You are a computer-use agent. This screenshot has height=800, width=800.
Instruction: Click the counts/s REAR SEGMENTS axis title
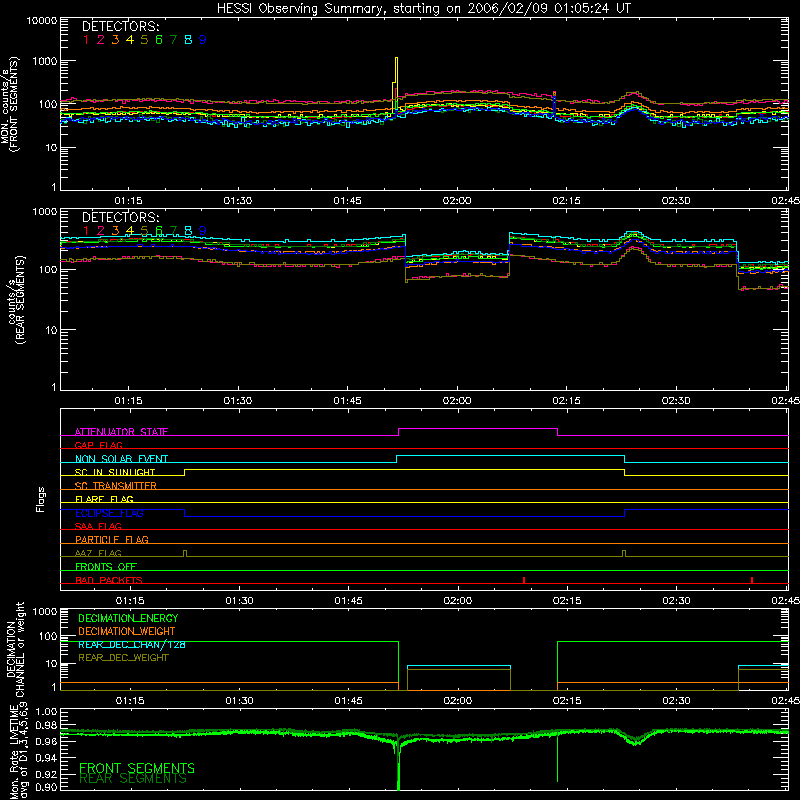[15, 299]
